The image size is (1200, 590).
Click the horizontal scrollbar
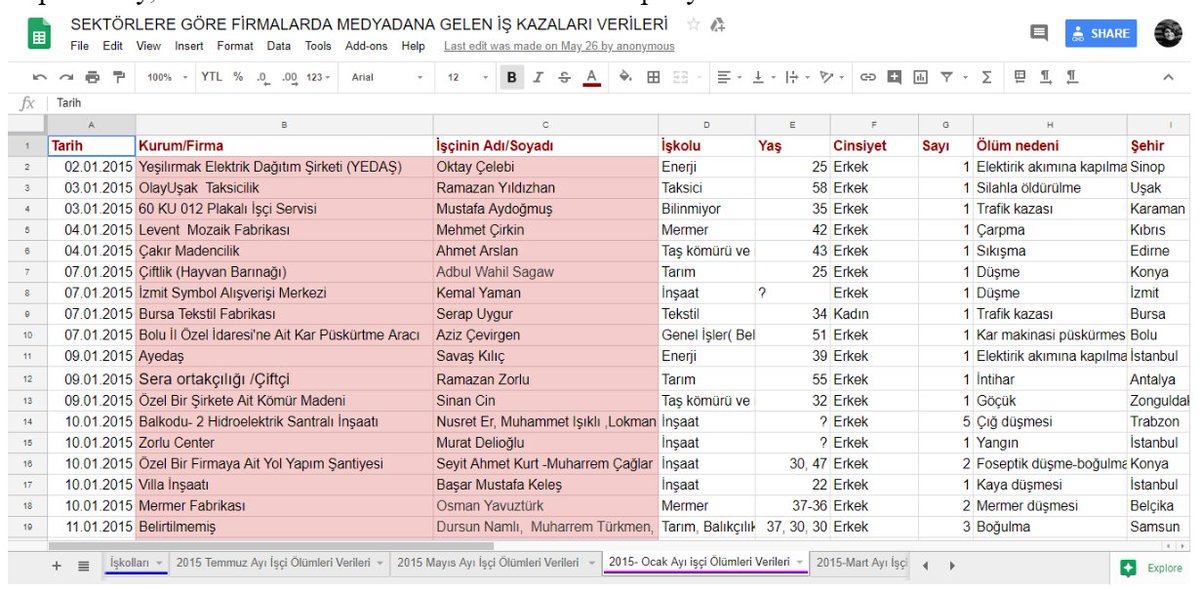270,545
